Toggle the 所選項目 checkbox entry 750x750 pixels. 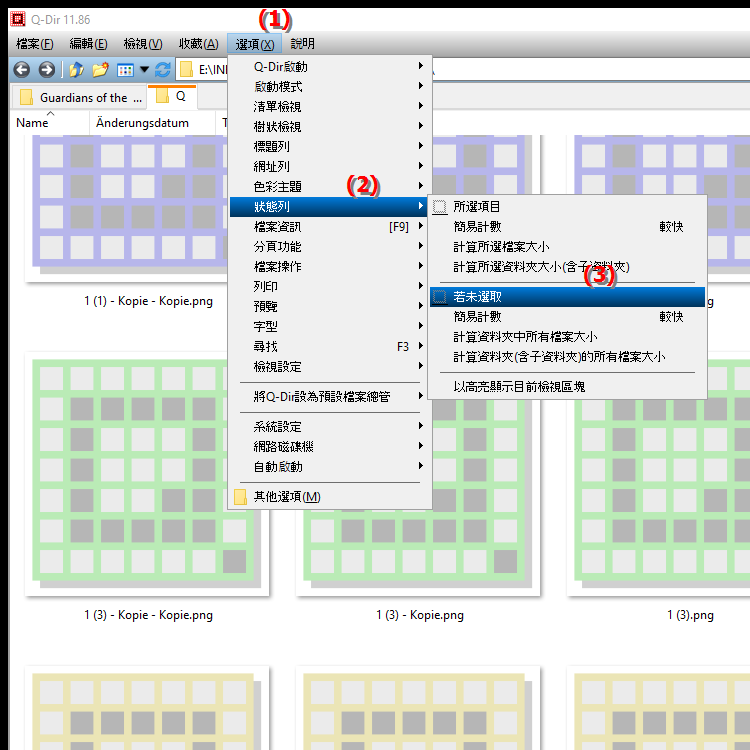coord(567,207)
